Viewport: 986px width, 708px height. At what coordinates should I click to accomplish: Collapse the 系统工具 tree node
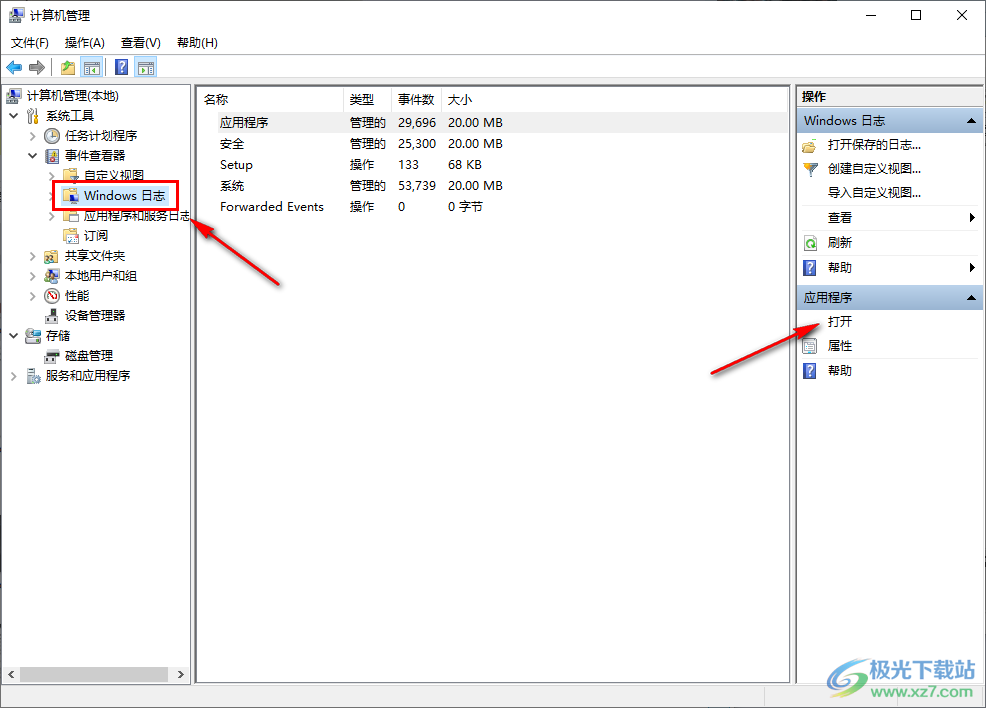point(14,116)
